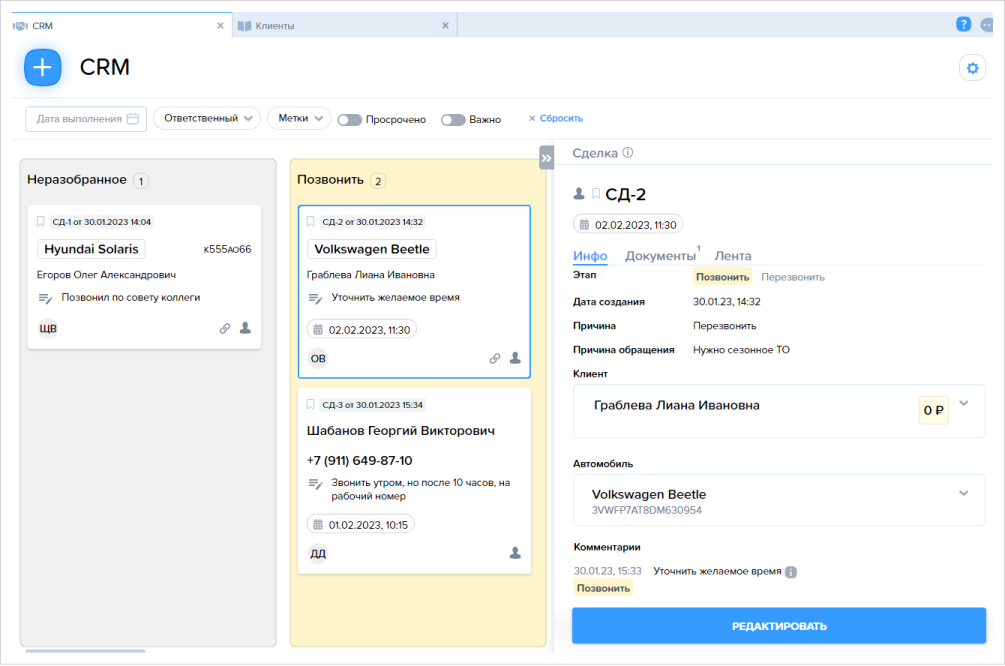Click the РЕДАКТИРОВАТЬ button
Image resolution: width=1005 pixels, height=666 pixels.
pyautogui.click(x=779, y=626)
